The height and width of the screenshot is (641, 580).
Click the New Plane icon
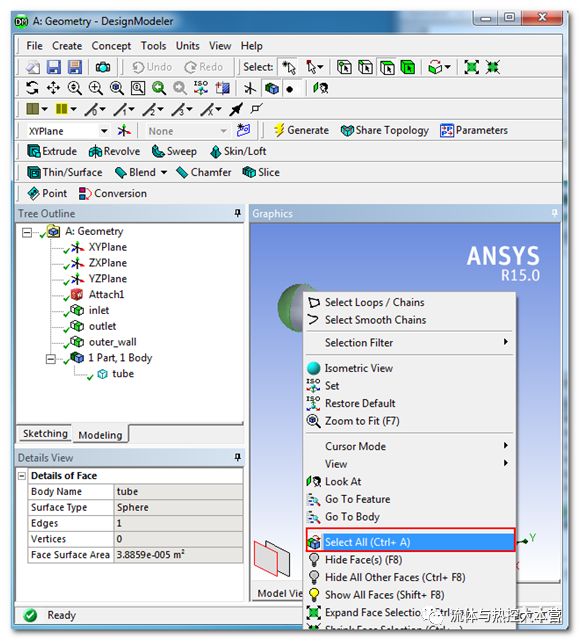[x=124, y=131]
